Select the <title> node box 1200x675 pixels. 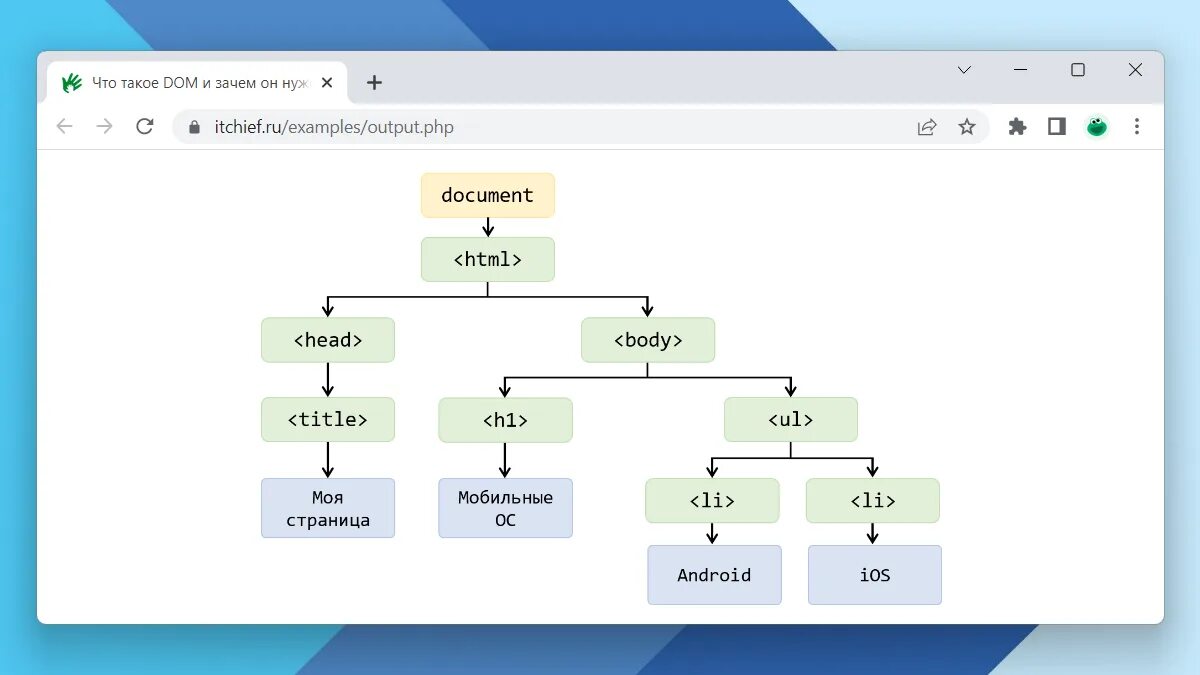pos(328,420)
